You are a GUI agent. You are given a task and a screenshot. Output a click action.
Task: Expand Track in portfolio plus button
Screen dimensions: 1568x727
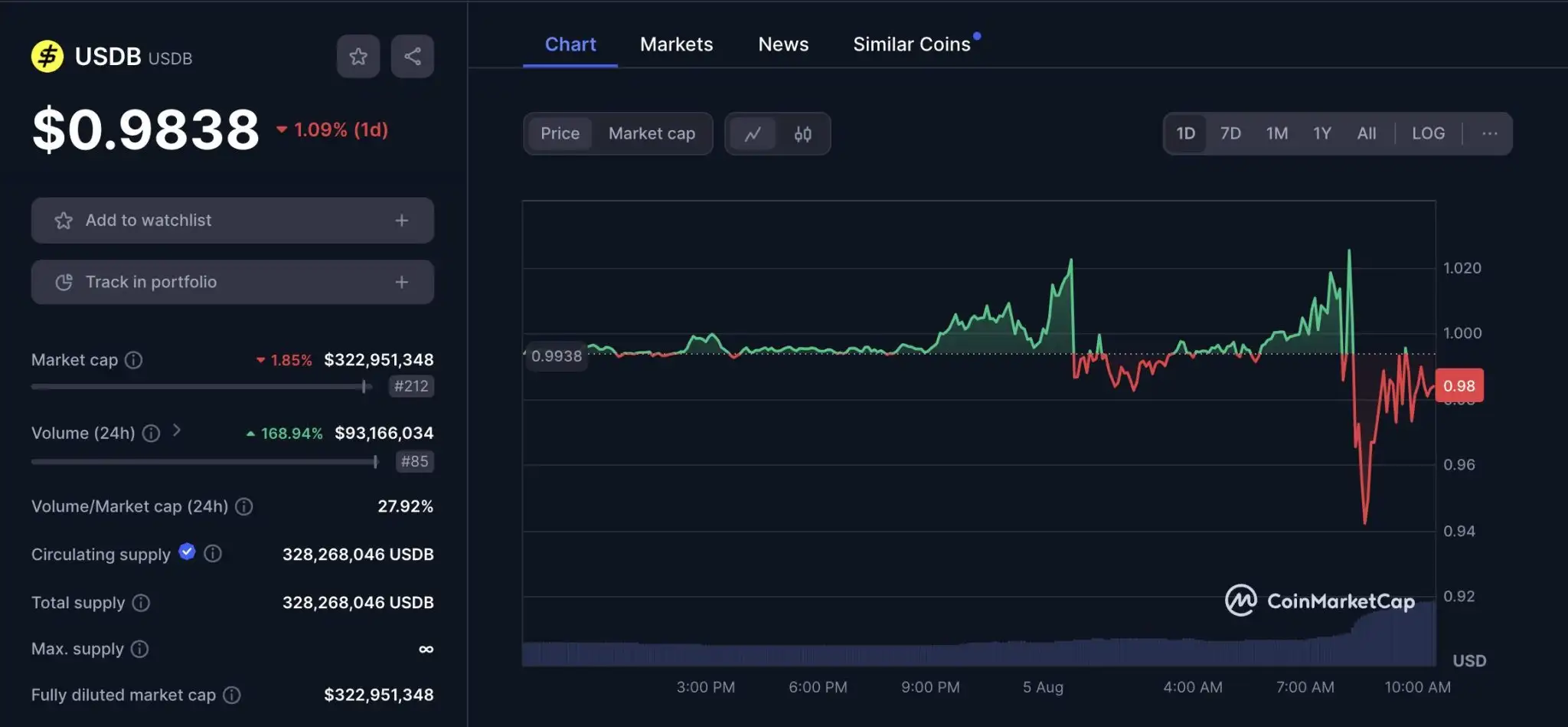(x=401, y=282)
